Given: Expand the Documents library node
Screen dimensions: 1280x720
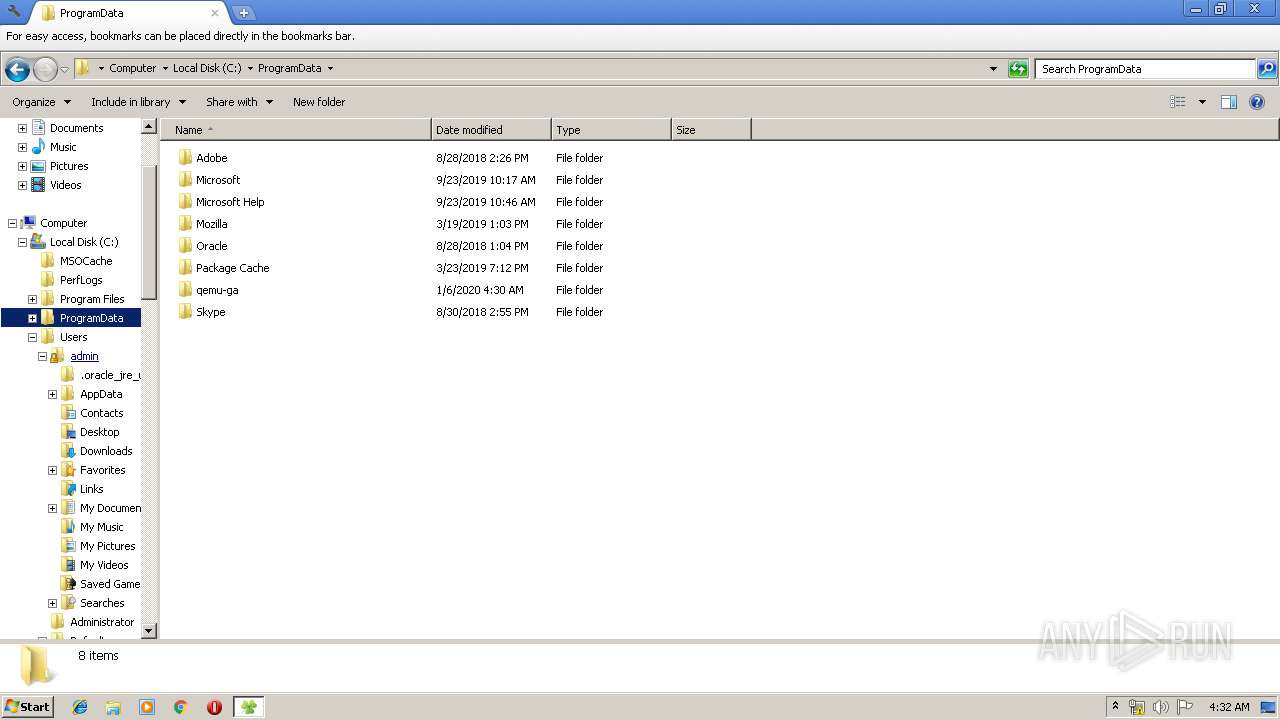Looking at the screenshot, I should (x=22, y=128).
